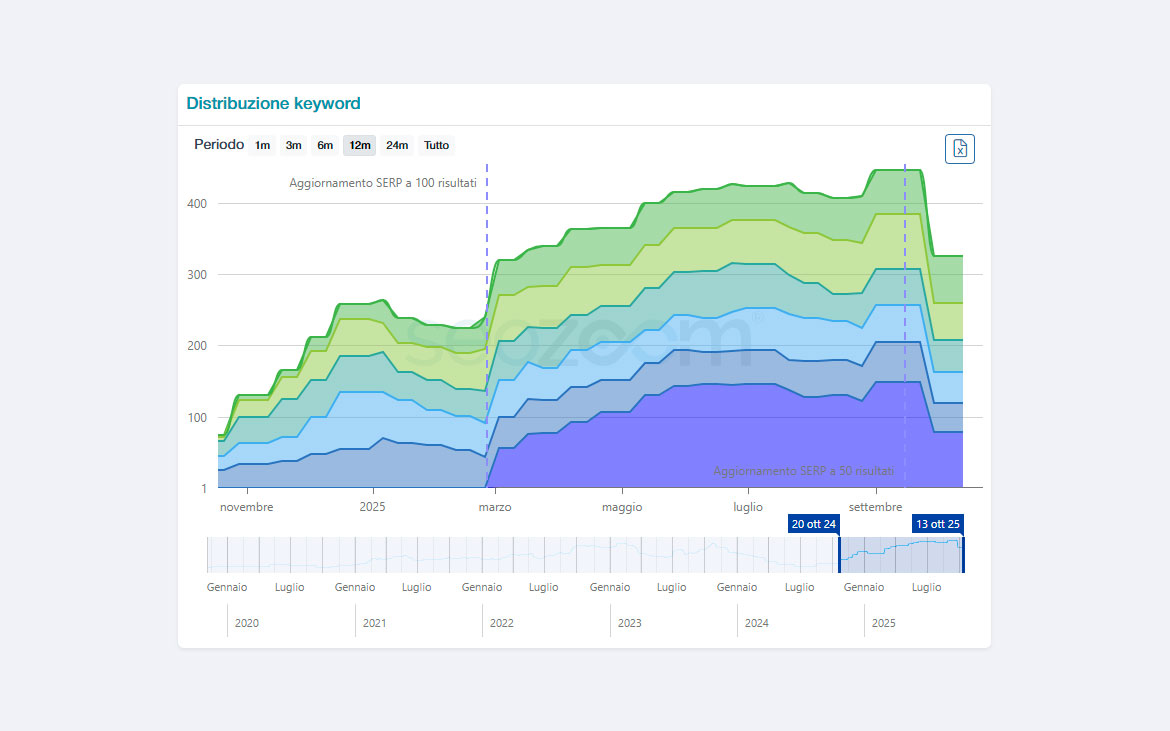The height and width of the screenshot is (731, 1170).
Task: Choose the 24m period range
Action: coord(397,146)
